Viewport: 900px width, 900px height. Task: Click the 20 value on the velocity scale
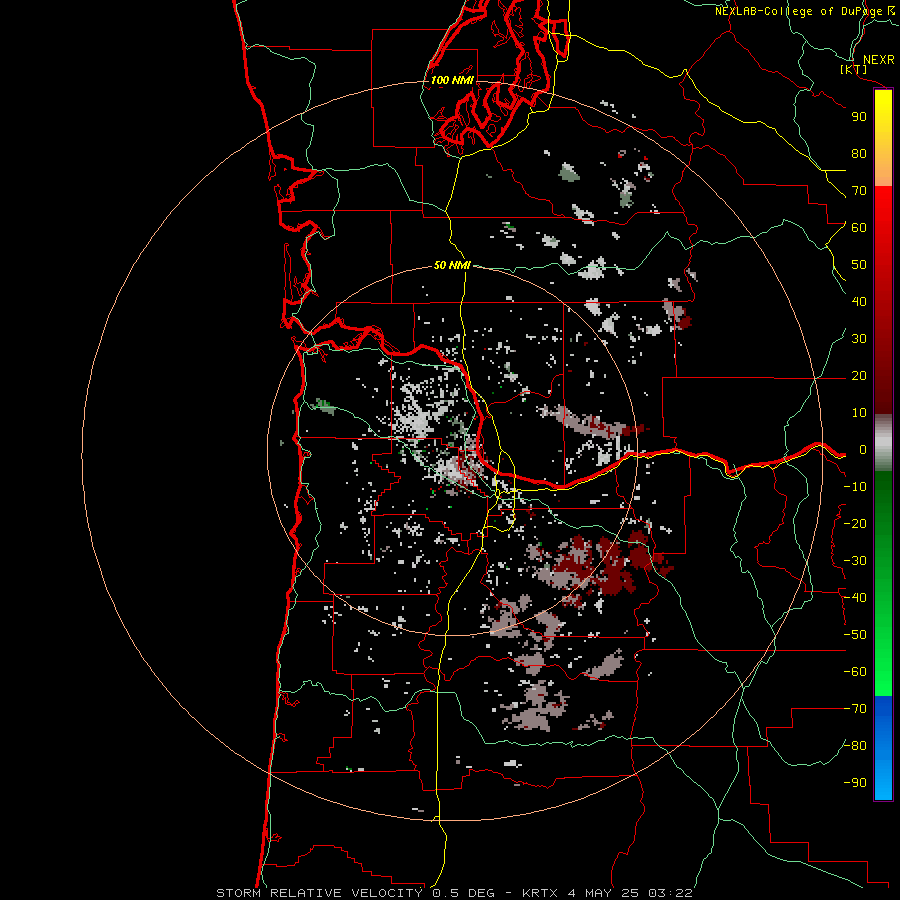click(859, 376)
